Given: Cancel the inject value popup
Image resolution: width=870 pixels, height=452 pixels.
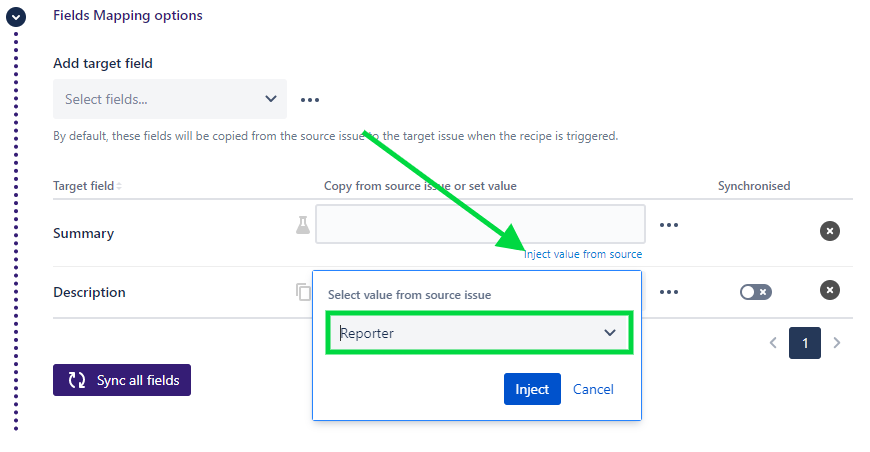Looking at the screenshot, I should 593,389.
